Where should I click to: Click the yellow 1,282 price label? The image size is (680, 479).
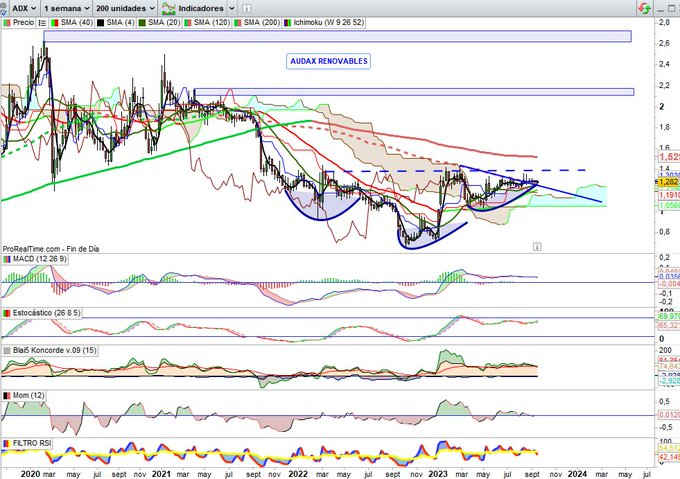tap(668, 182)
